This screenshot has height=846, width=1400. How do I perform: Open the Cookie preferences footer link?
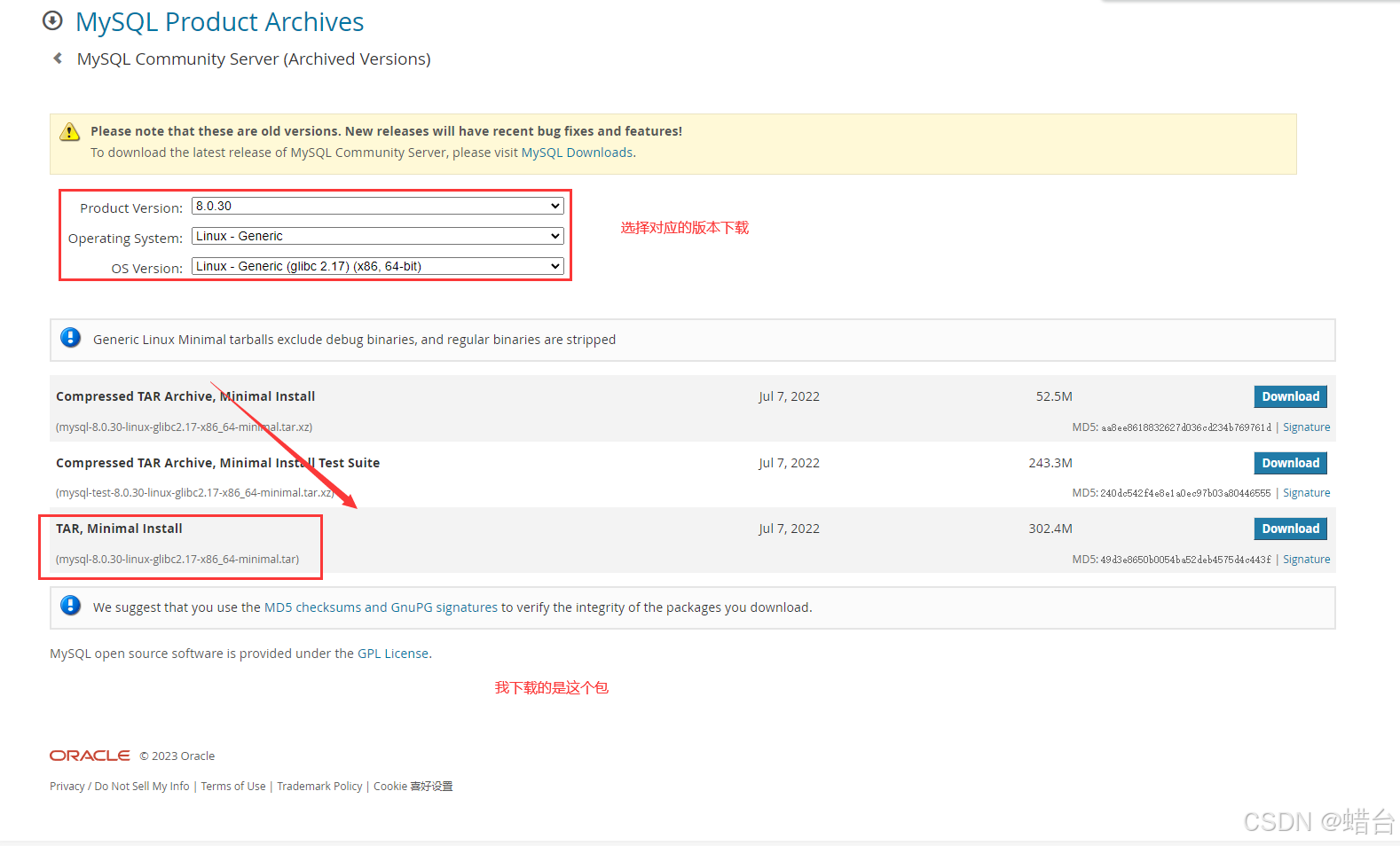coord(413,787)
